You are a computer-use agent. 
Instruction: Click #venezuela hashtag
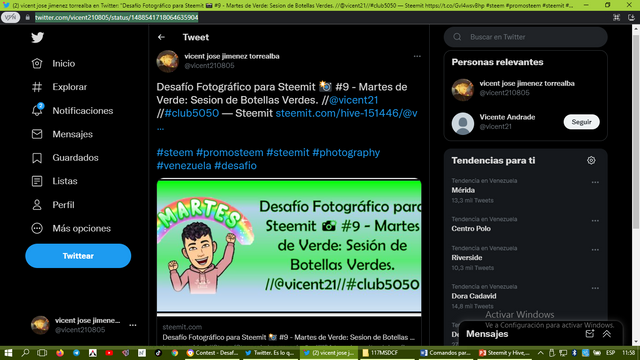point(184,165)
